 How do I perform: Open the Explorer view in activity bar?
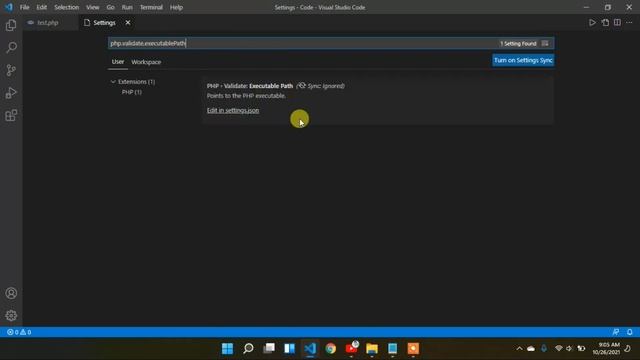click(11, 25)
